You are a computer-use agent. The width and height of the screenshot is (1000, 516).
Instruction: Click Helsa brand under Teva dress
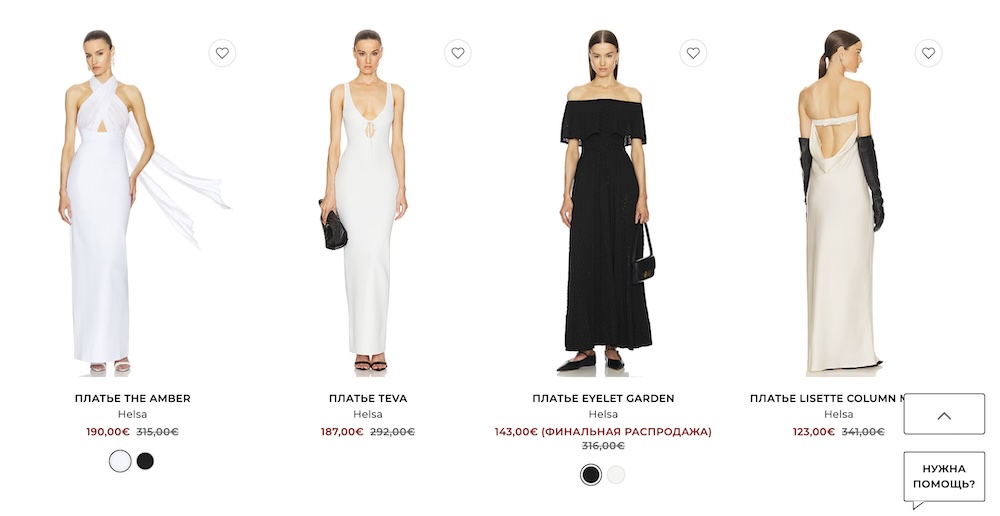click(368, 415)
